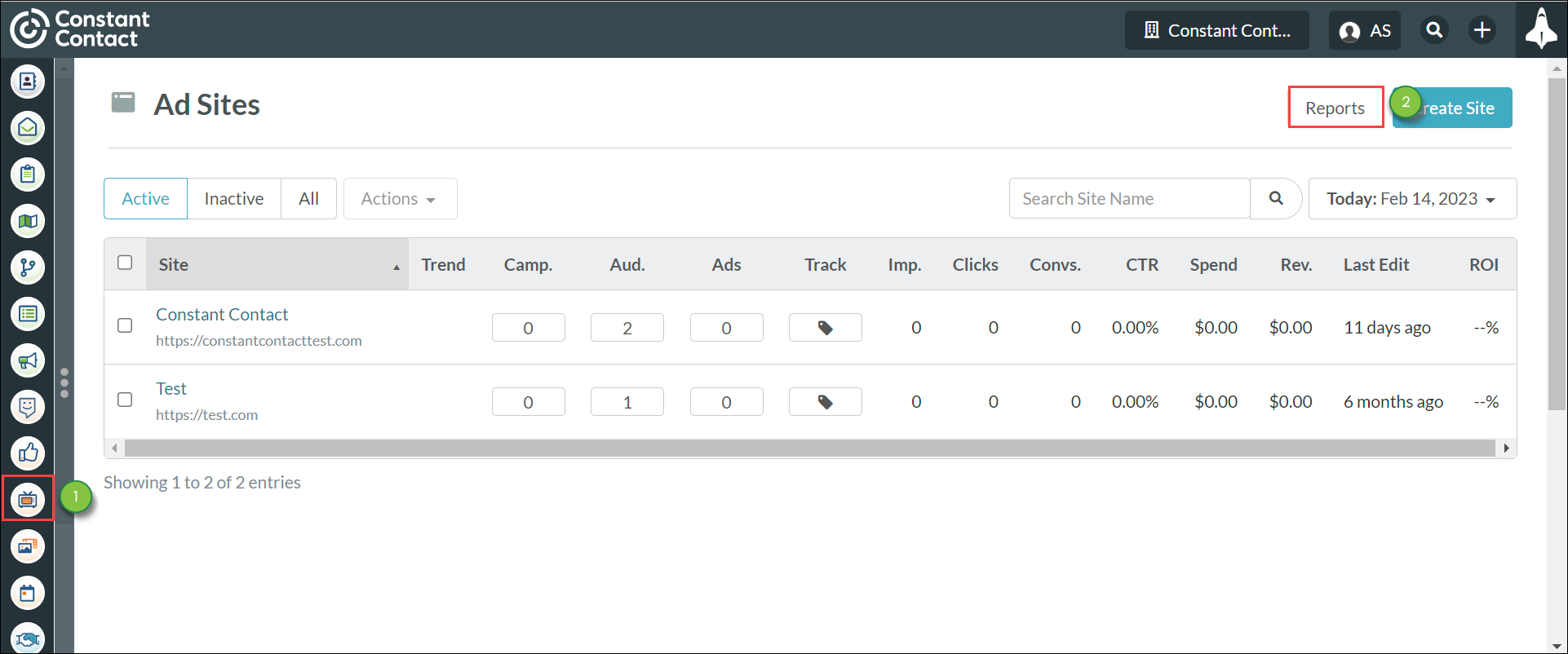The width and height of the screenshot is (1568, 654).
Task: Click the ROI column header
Action: pos(1484,264)
